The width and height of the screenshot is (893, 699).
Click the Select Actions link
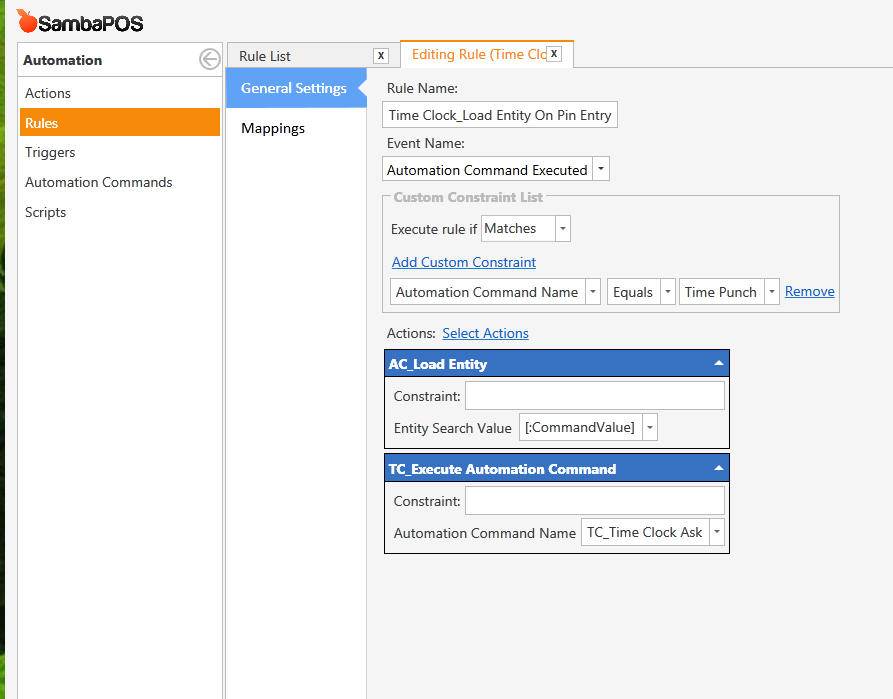485,333
